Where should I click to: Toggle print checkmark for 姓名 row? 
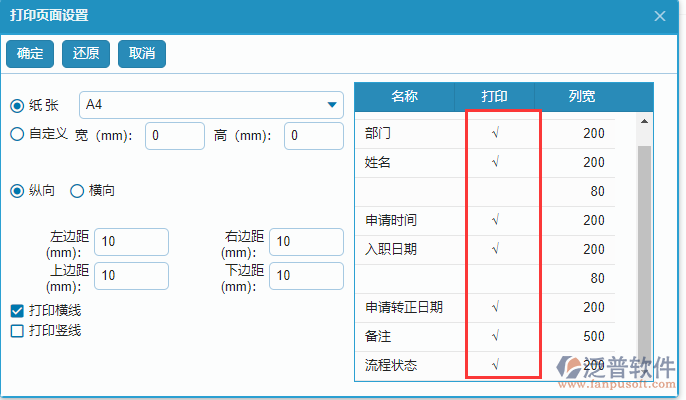(x=495, y=162)
